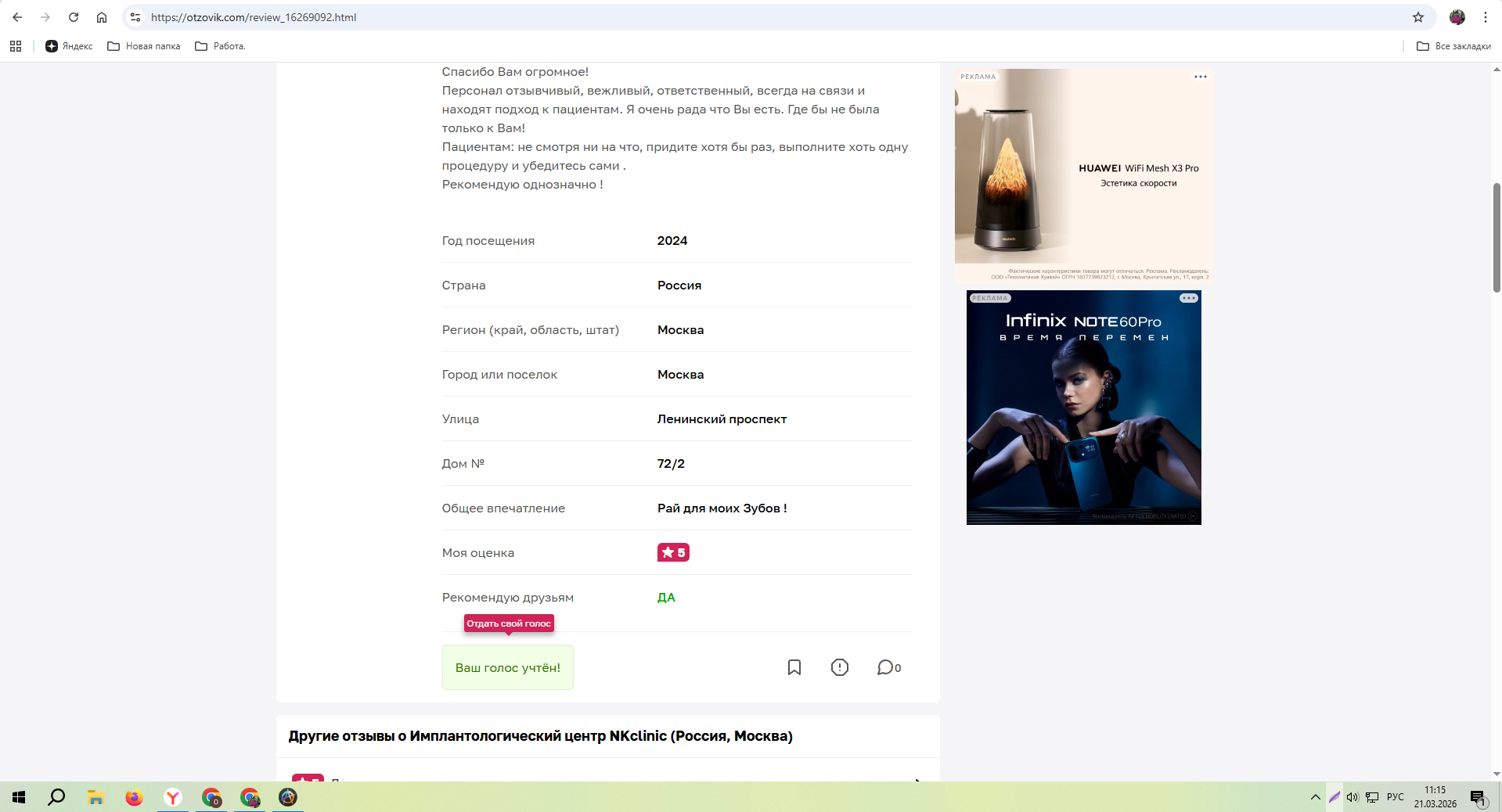Report review with exclamation icon

[x=840, y=667]
